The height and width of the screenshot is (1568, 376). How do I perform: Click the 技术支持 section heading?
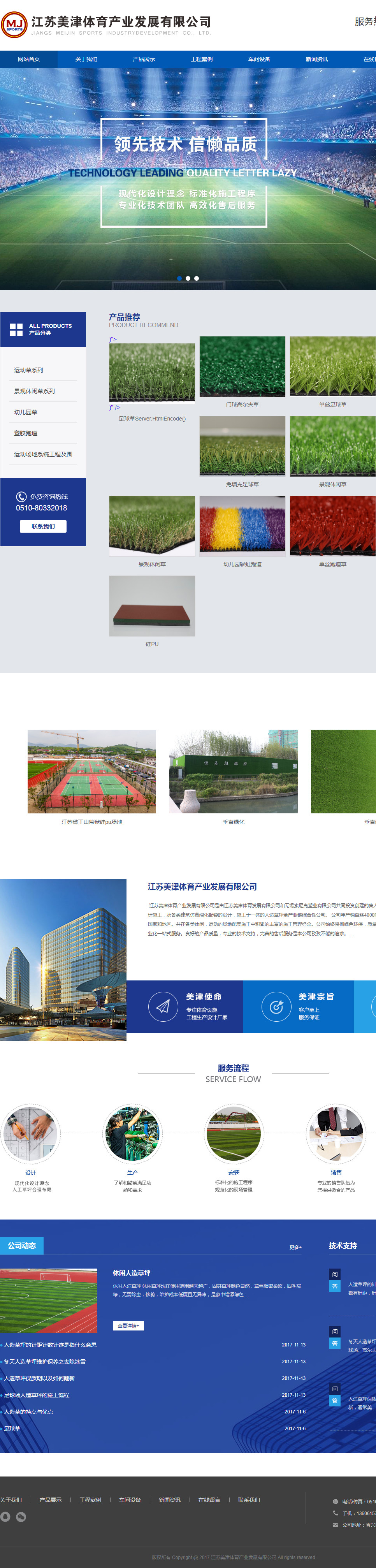[x=343, y=1245]
